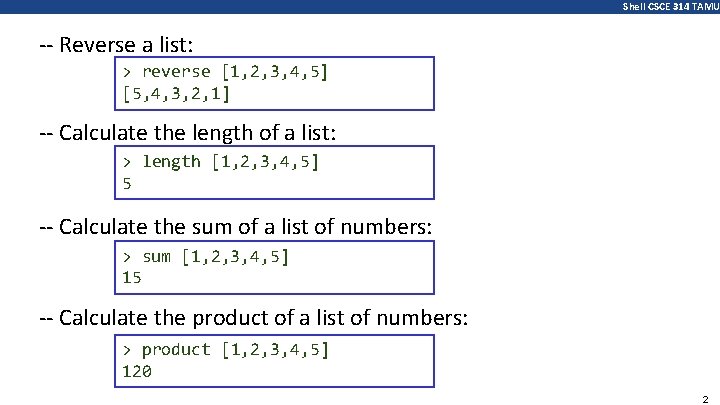Click the word 'length' in the code

(171, 161)
